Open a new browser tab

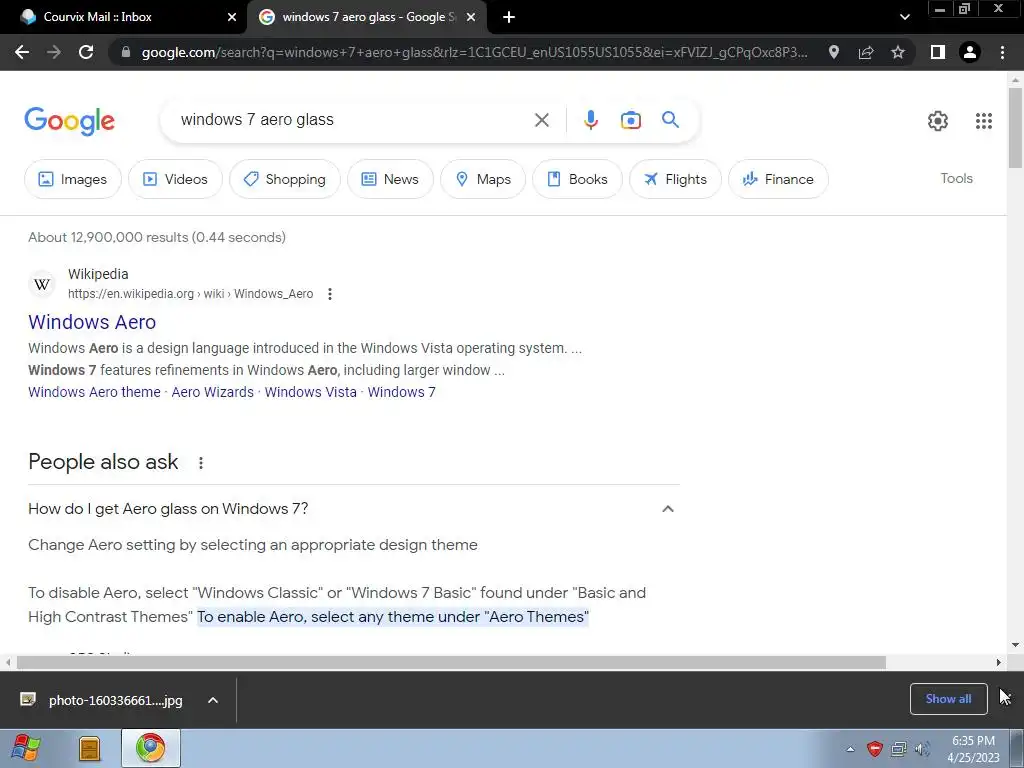[509, 17]
